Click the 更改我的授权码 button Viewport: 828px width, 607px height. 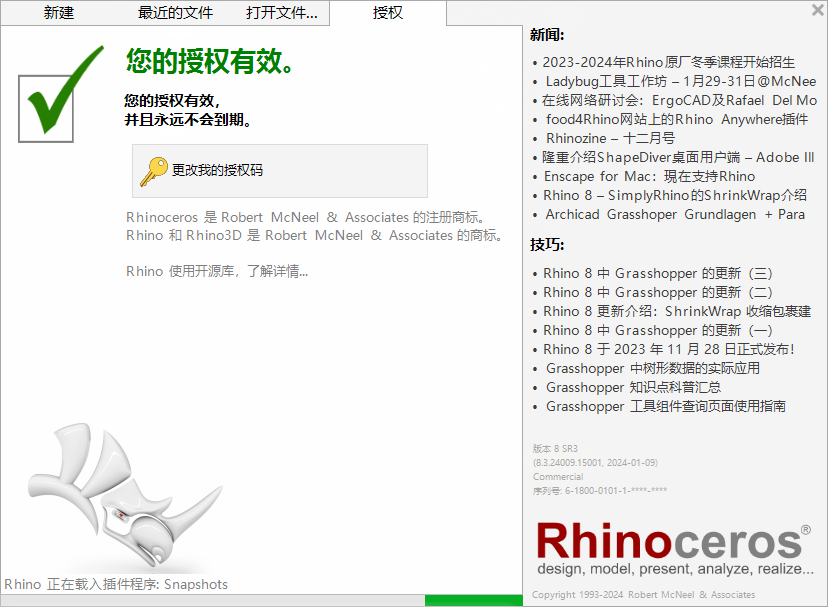point(280,171)
